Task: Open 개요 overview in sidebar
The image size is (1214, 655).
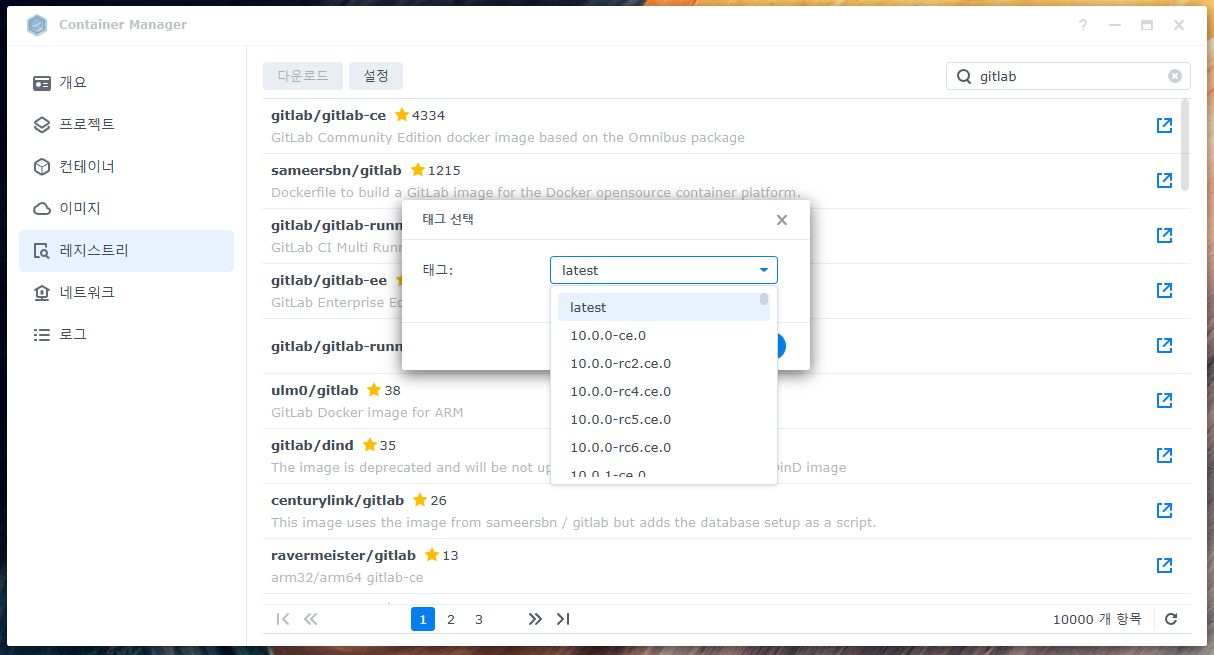Action: [126, 83]
